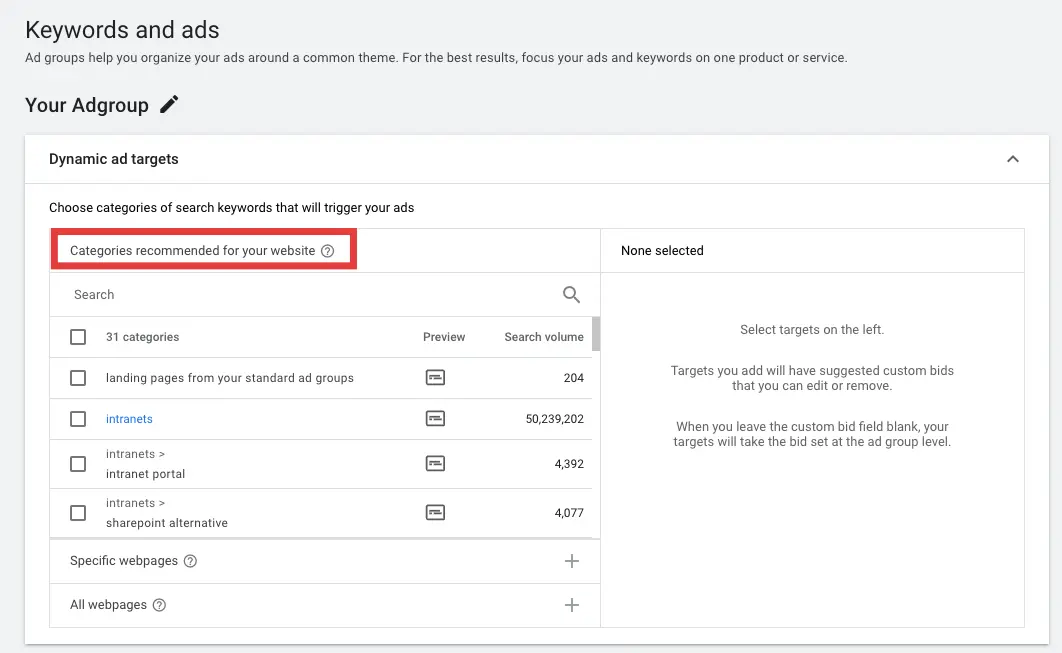This screenshot has height=653, width=1062.
Task: View preview icon for sharepoint alternative
Action: click(x=435, y=512)
